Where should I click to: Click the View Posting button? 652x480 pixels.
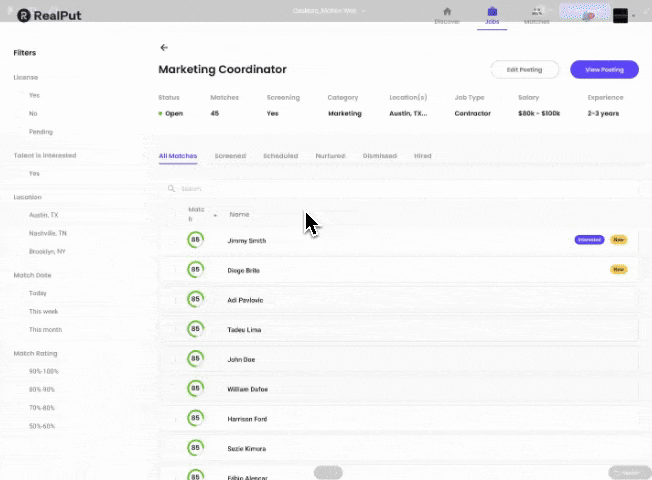pyautogui.click(x=604, y=70)
